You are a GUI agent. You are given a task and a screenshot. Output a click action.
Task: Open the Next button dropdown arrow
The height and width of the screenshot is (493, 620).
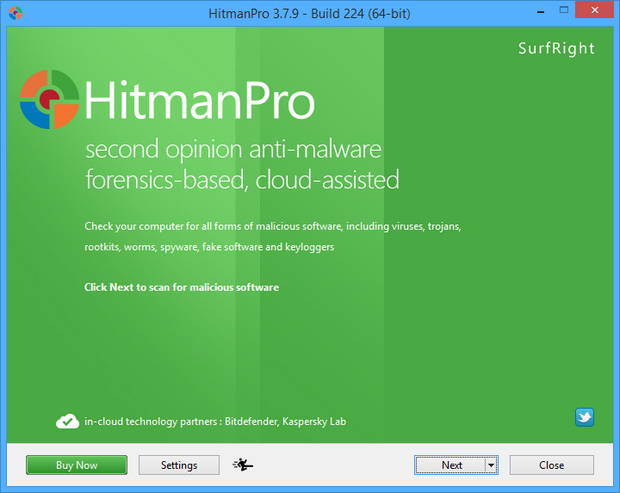point(491,465)
